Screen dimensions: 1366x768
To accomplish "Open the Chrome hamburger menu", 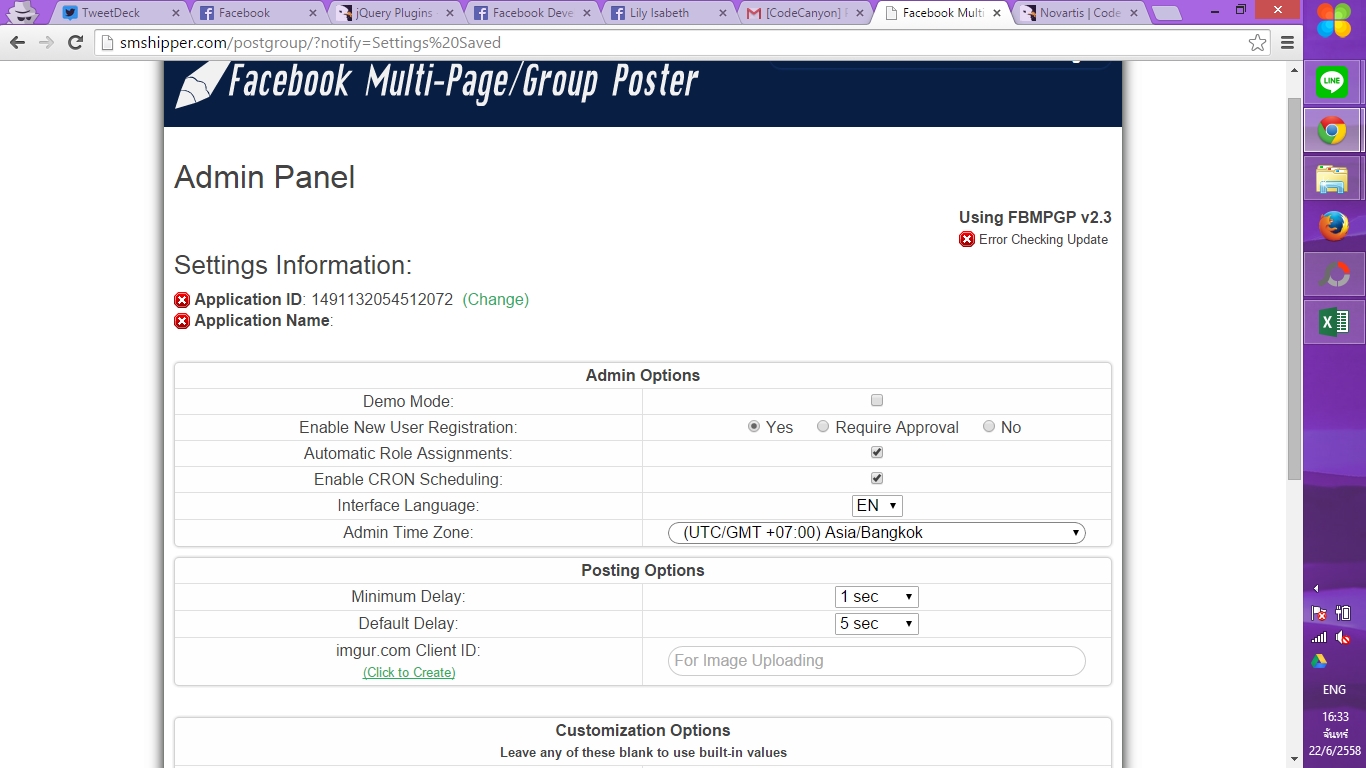I will [1287, 43].
